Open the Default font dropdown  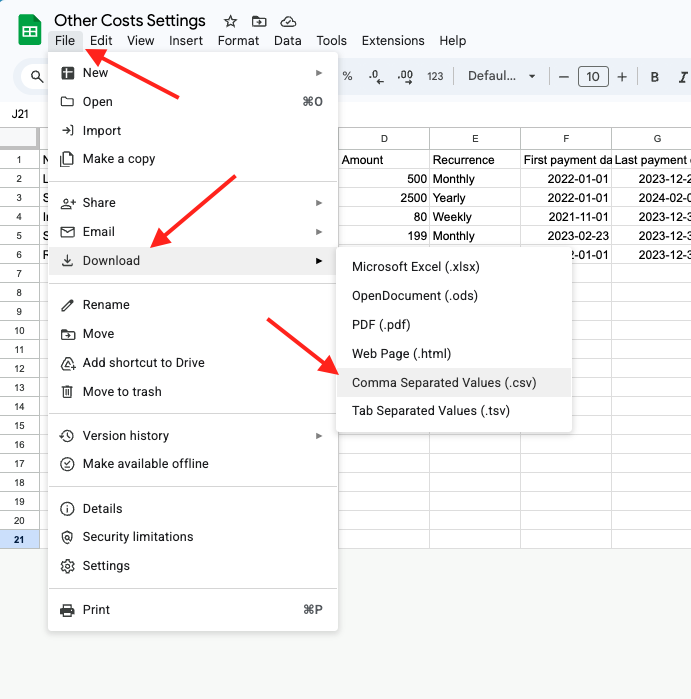pyautogui.click(x=501, y=77)
